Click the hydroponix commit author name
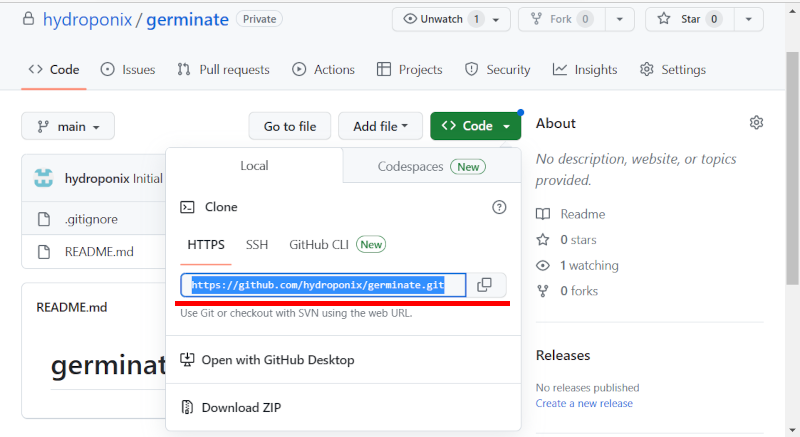 (97, 178)
